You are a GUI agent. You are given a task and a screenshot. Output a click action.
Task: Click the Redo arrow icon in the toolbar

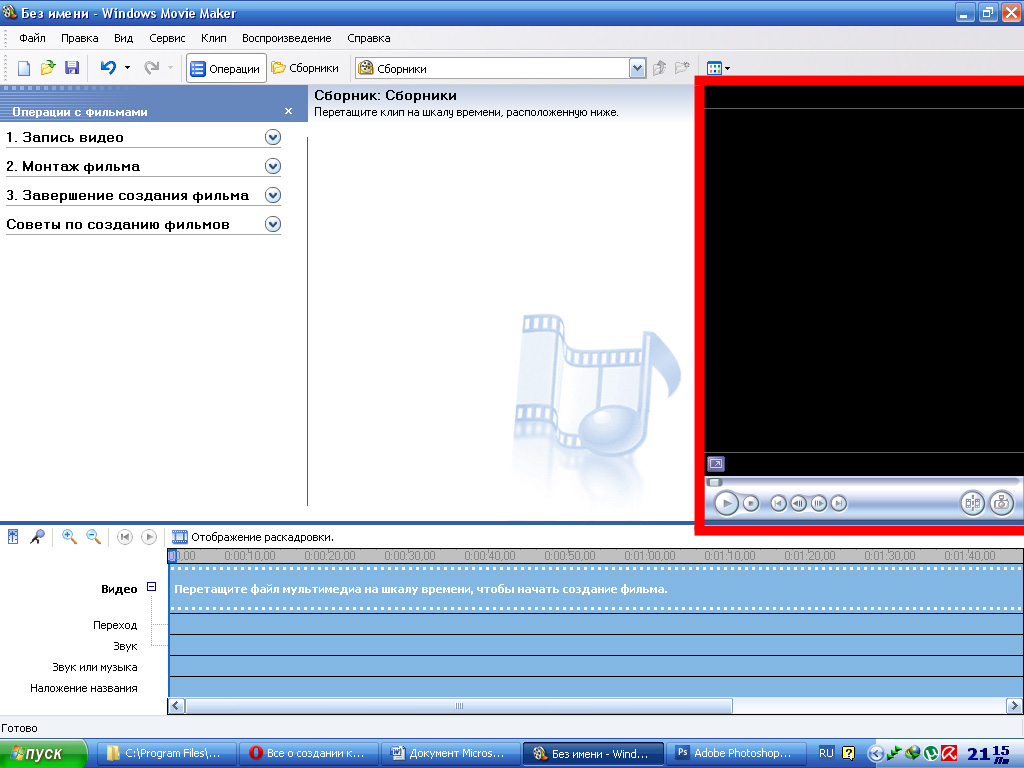click(x=152, y=67)
